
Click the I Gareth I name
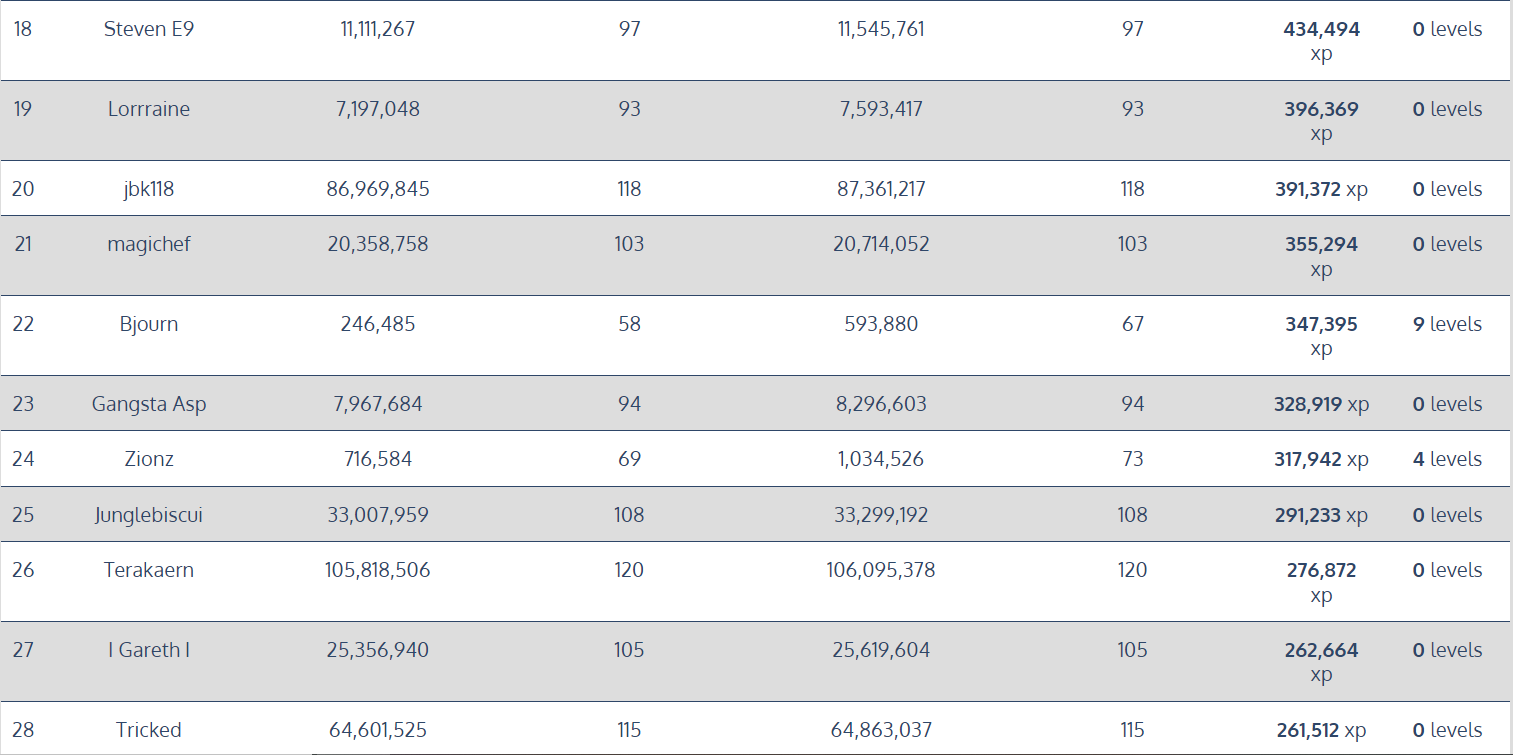coord(149,650)
